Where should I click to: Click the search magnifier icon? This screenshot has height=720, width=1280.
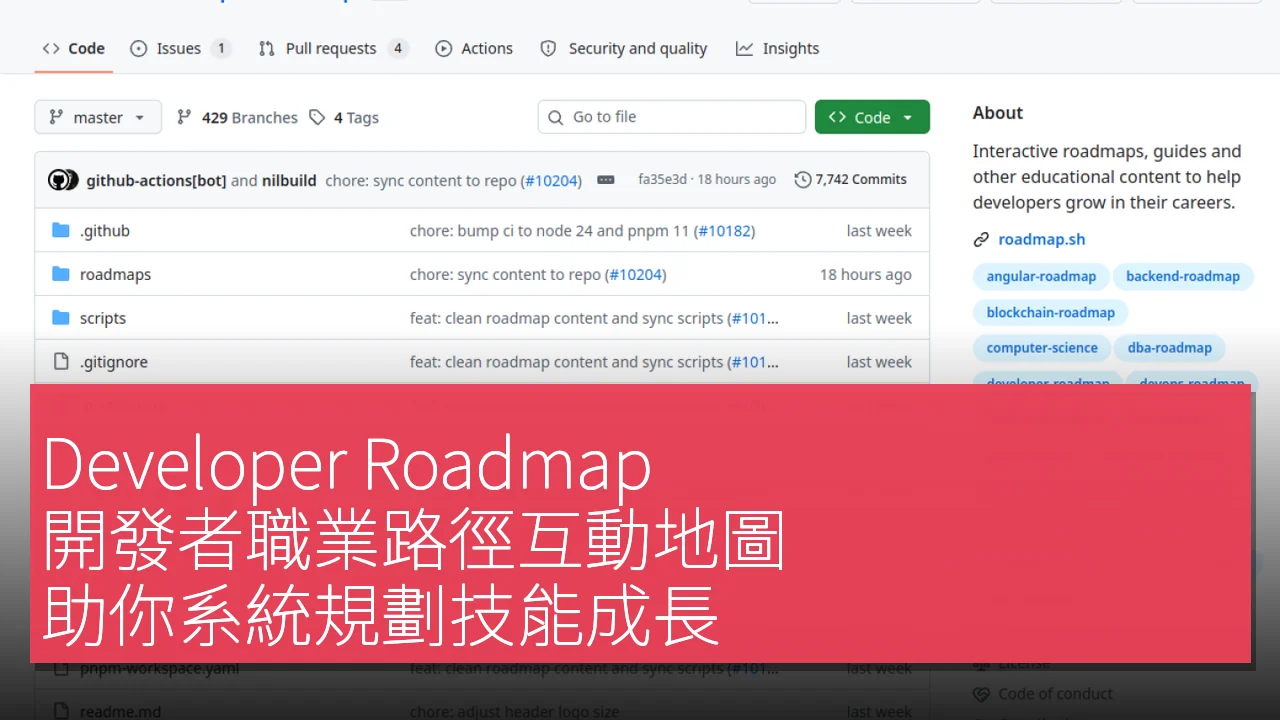556,117
